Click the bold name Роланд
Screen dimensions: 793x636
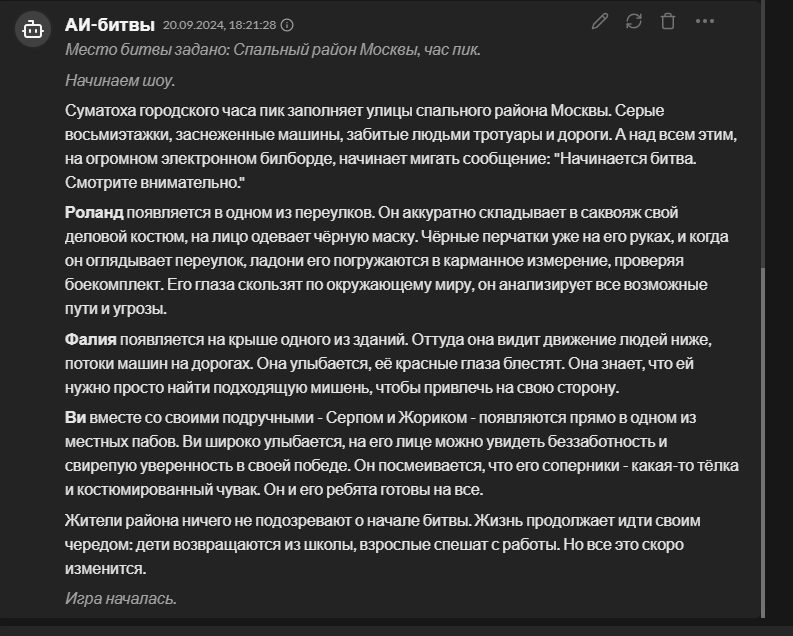tap(94, 213)
